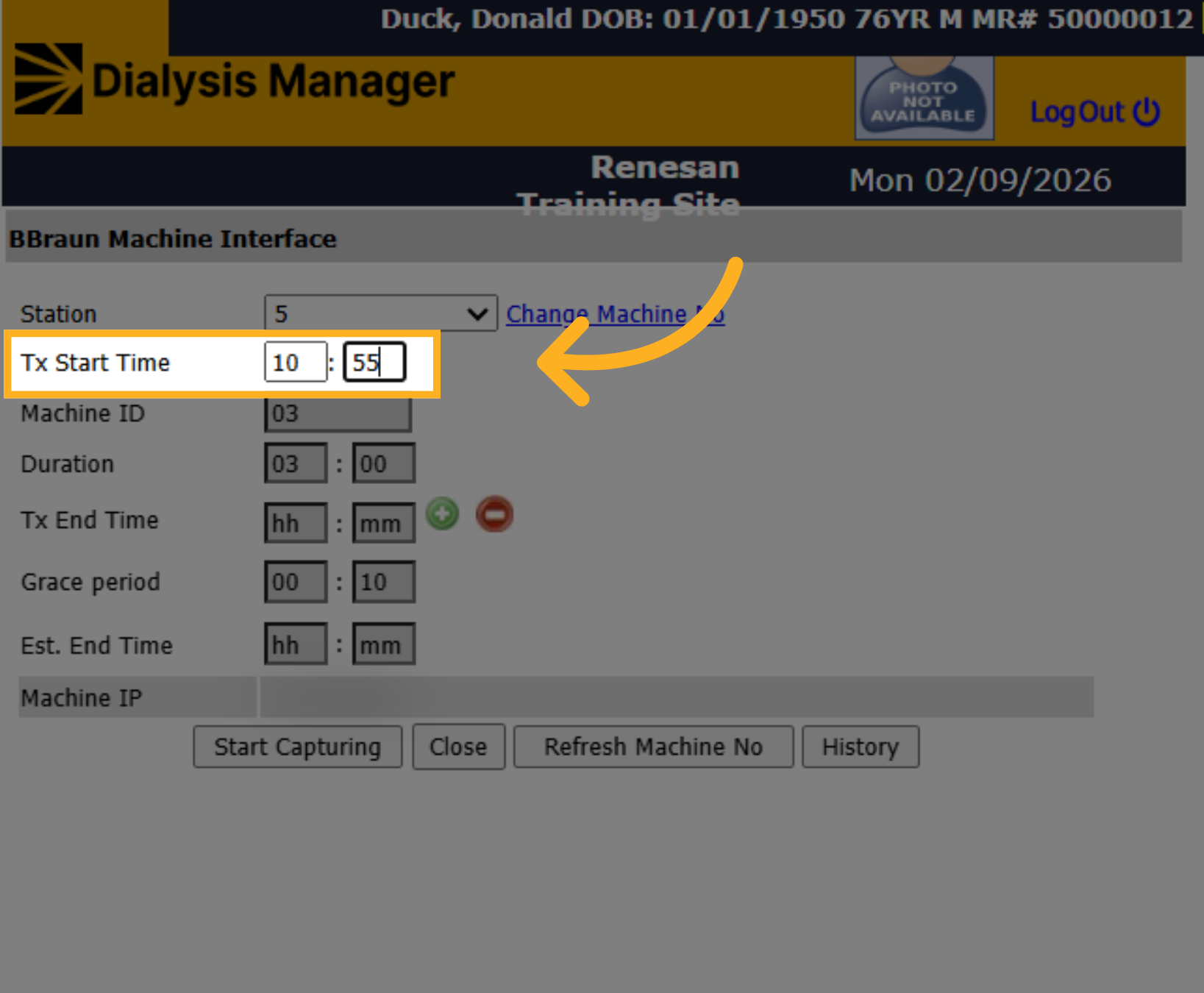Open the History button

[x=861, y=747]
